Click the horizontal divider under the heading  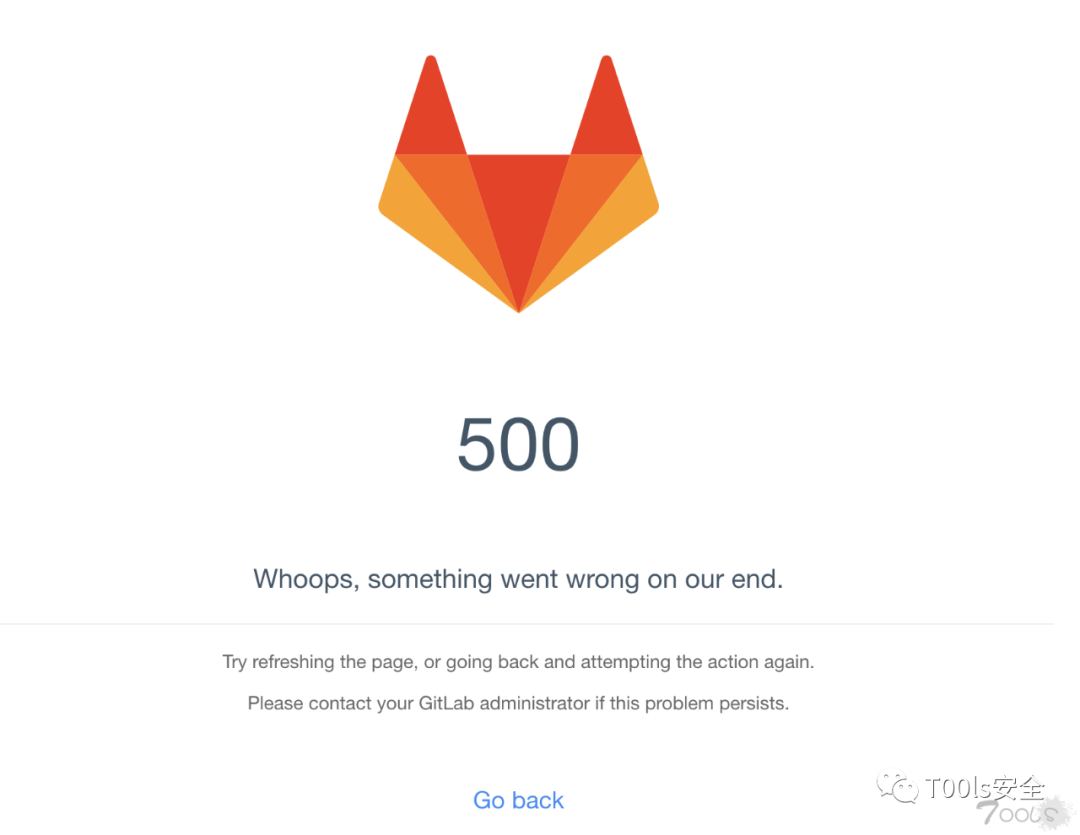(526, 624)
